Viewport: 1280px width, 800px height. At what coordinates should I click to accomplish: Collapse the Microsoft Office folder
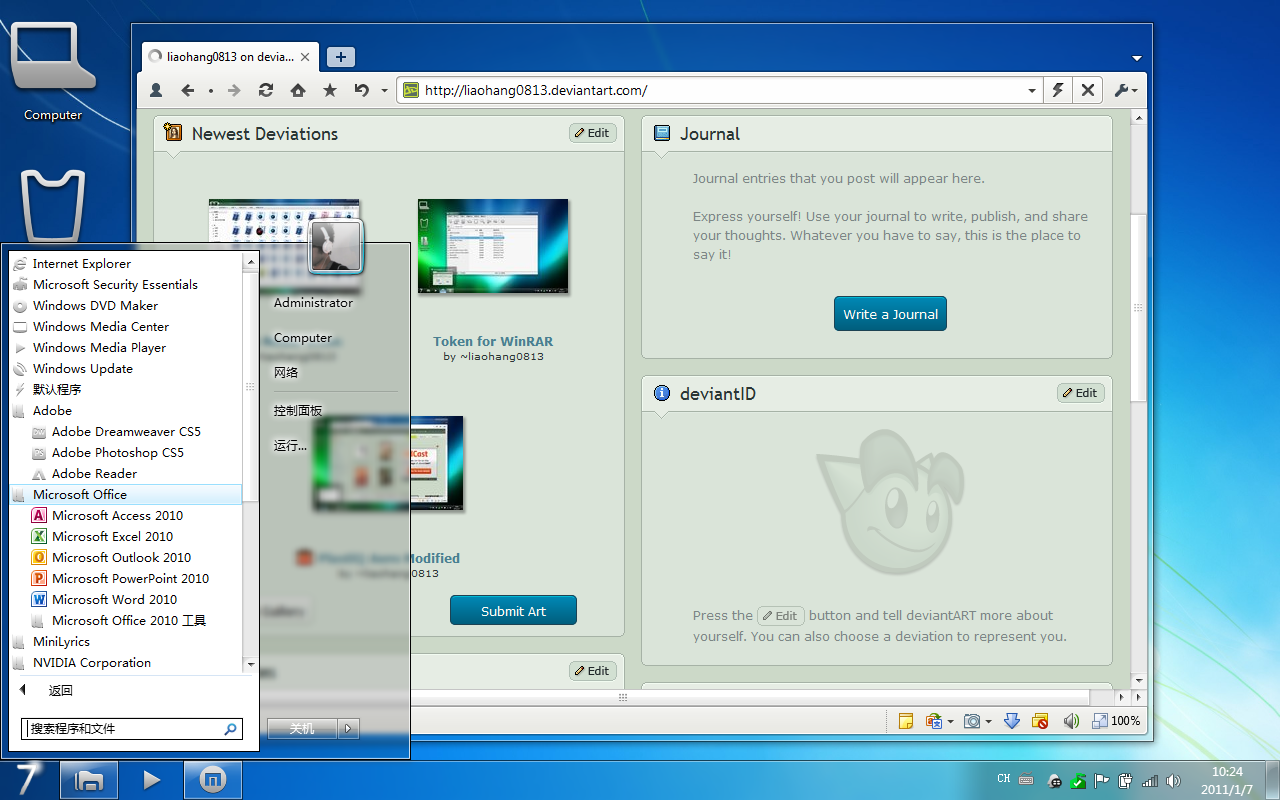[x=125, y=495]
